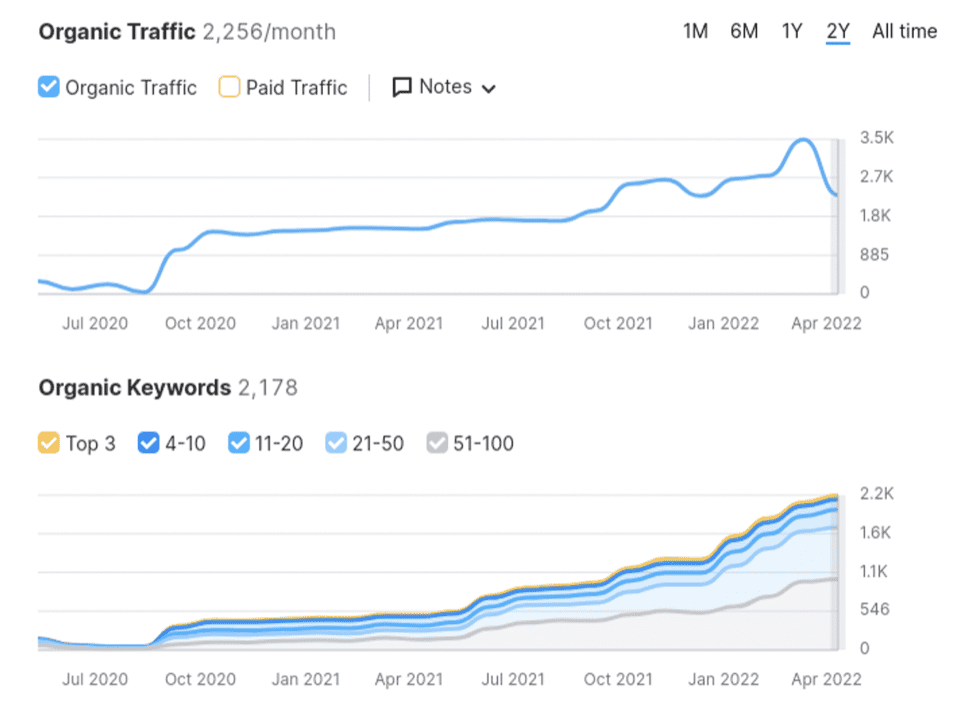960x727 pixels.
Task: Click the 2,256/month traffic value
Action: pos(266,31)
